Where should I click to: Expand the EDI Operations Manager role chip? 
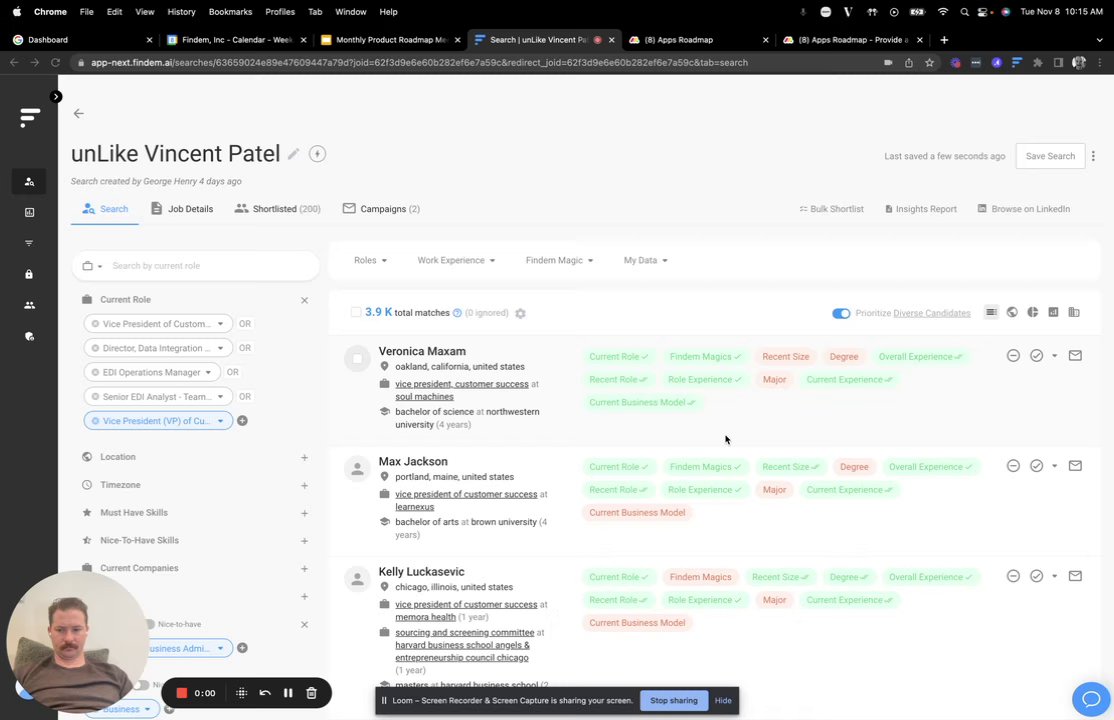(x=208, y=372)
